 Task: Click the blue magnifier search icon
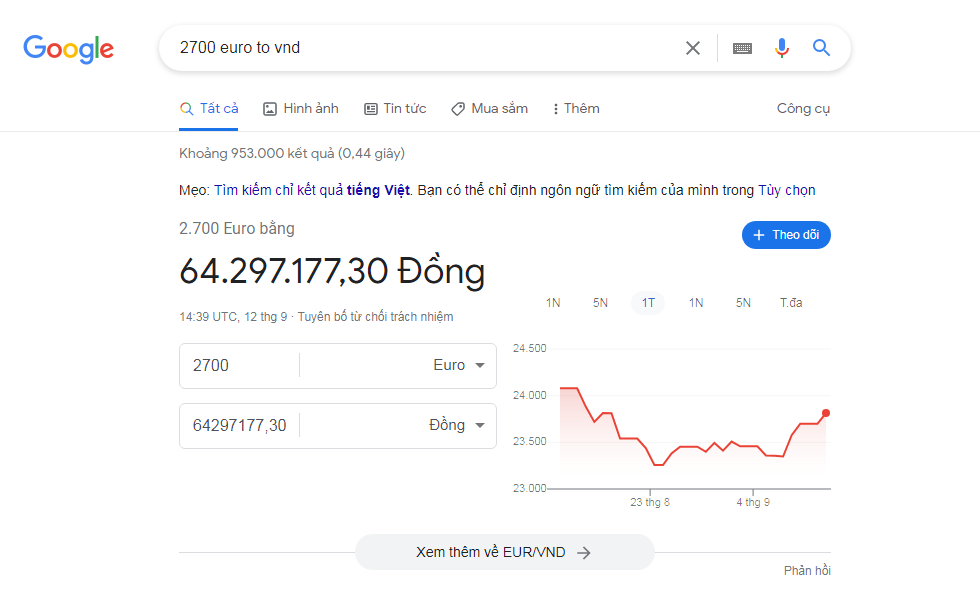pos(821,48)
